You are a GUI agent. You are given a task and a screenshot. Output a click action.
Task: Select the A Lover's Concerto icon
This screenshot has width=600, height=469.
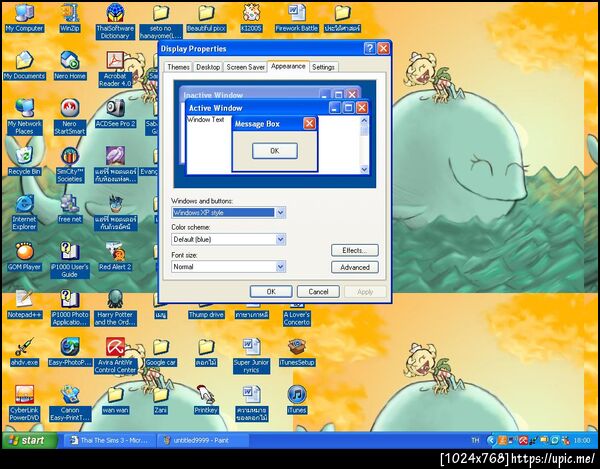[297, 314]
